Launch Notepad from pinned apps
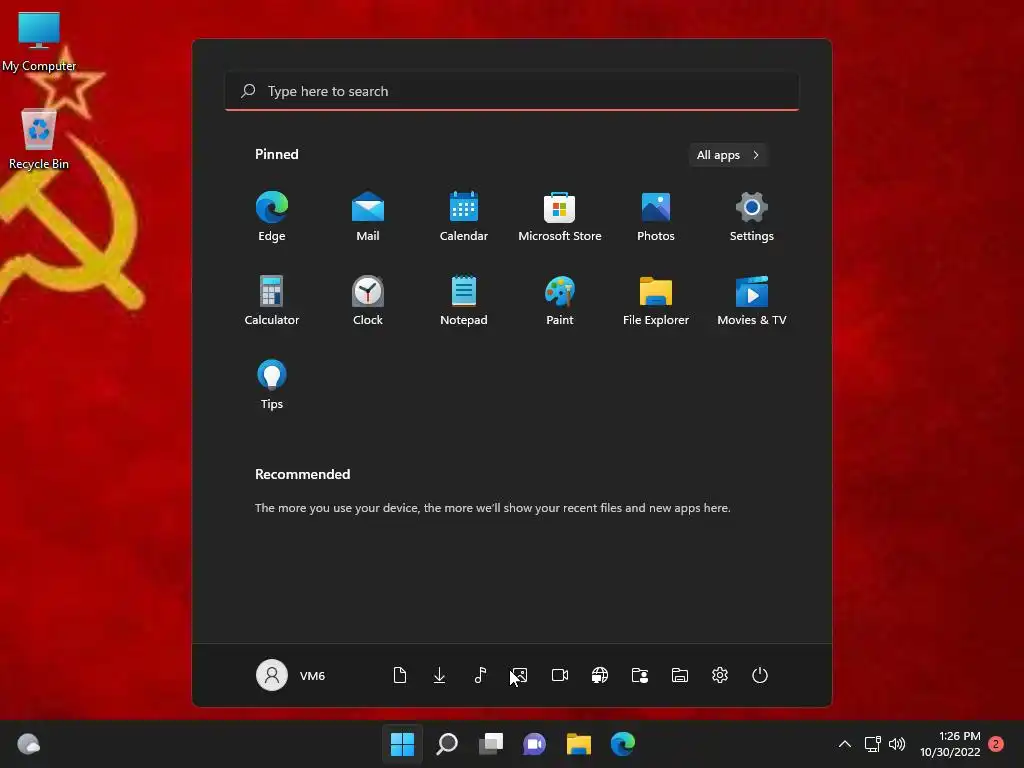The height and width of the screenshot is (768, 1024). coord(464,300)
